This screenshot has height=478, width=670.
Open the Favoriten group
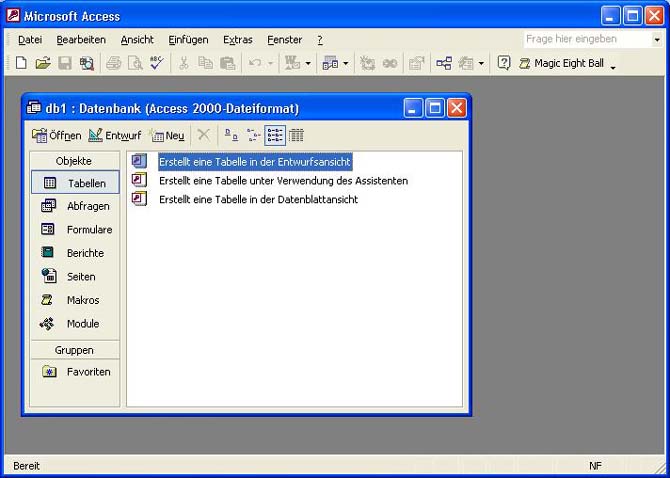tap(75, 372)
